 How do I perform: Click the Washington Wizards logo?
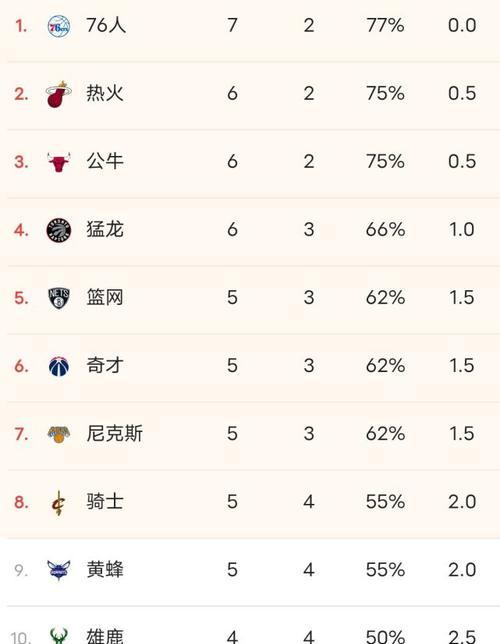pos(59,366)
